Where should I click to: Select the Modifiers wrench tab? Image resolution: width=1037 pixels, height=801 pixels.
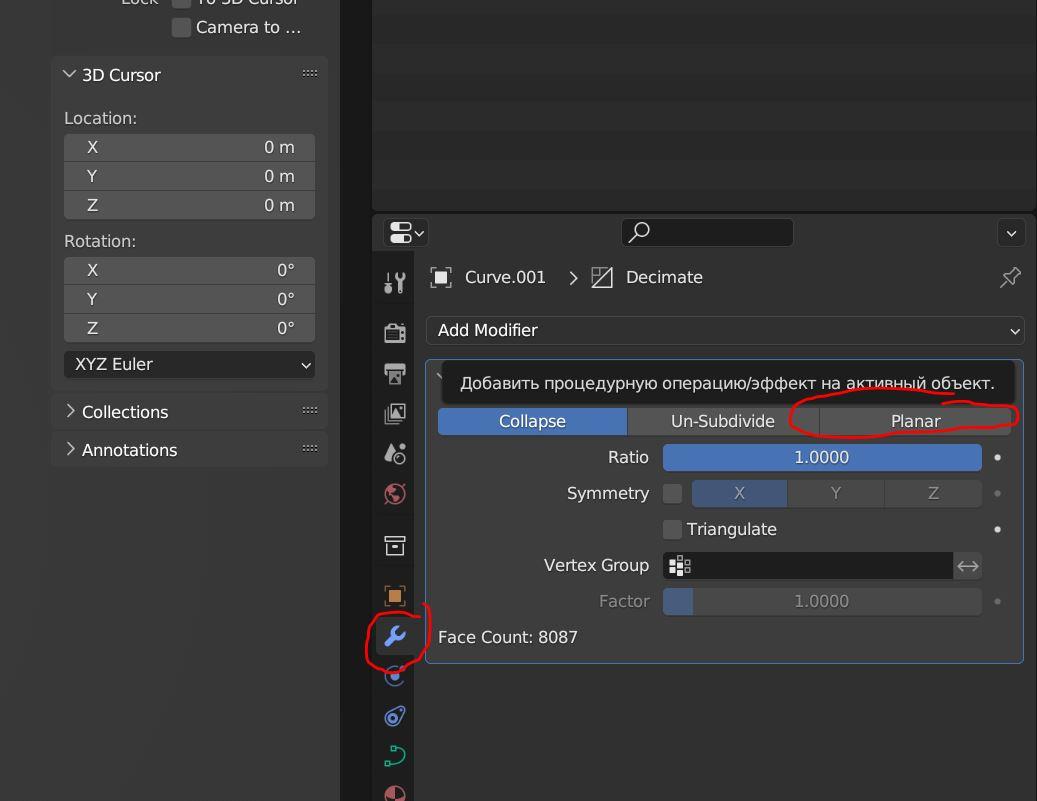(395, 636)
